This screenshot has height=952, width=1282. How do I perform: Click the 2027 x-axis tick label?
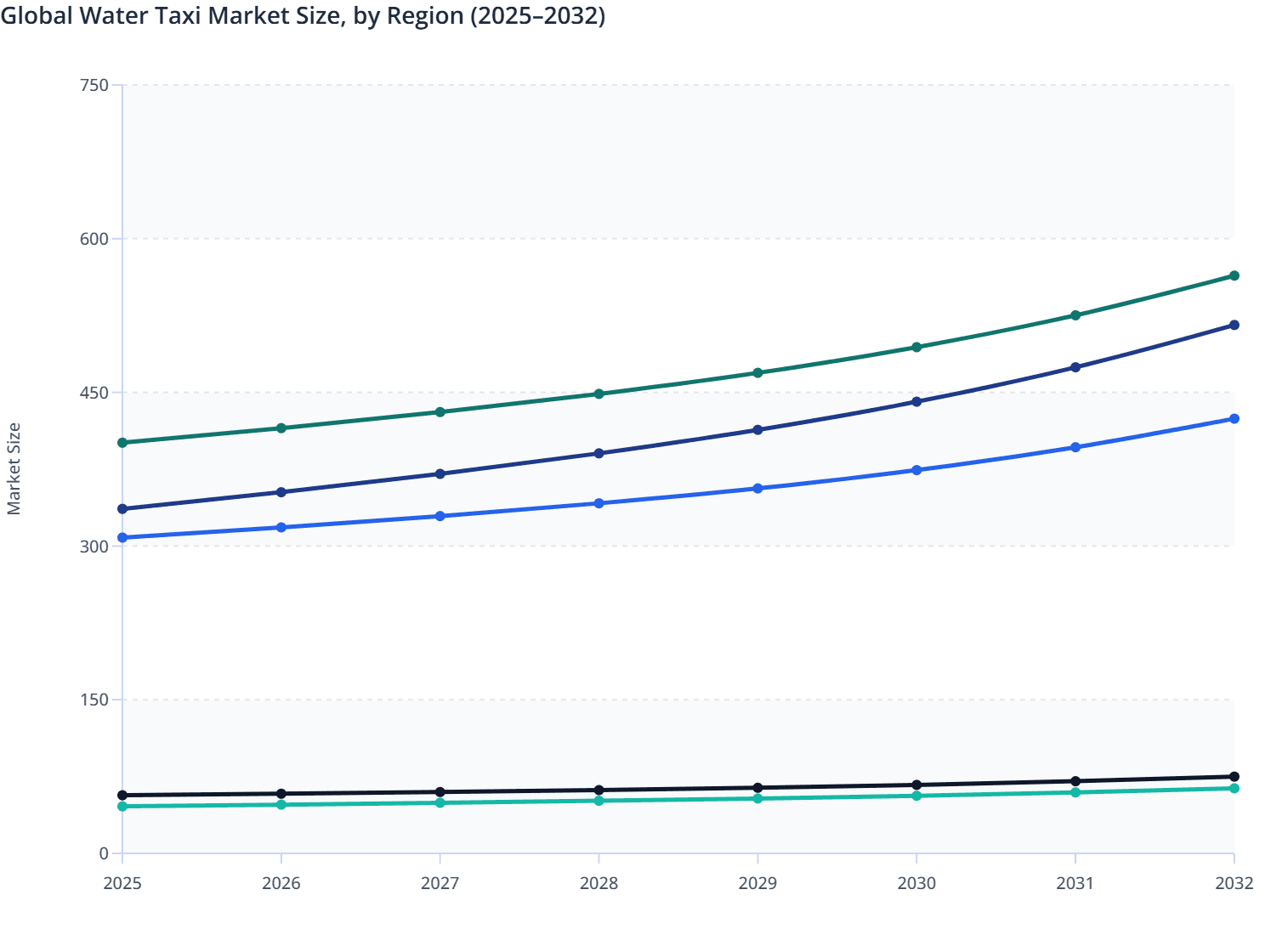(440, 883)
